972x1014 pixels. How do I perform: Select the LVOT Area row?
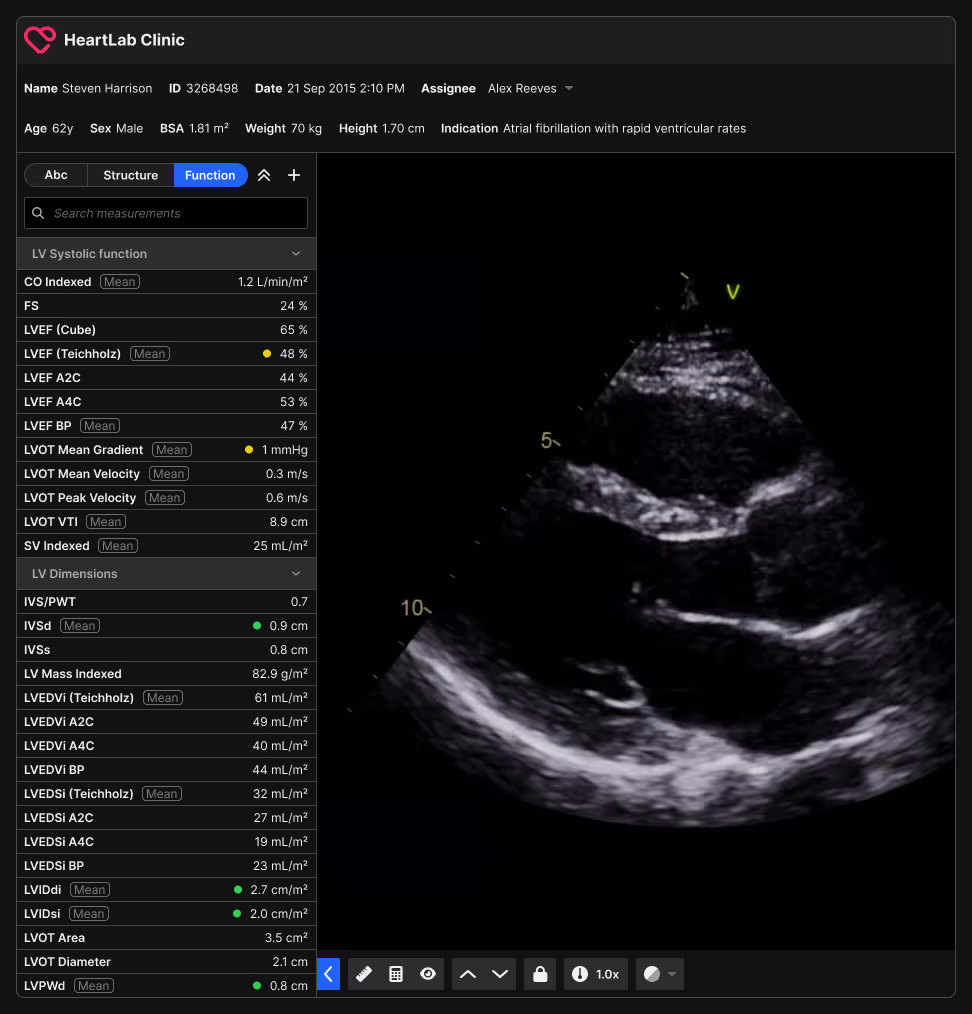click(166, 938)
